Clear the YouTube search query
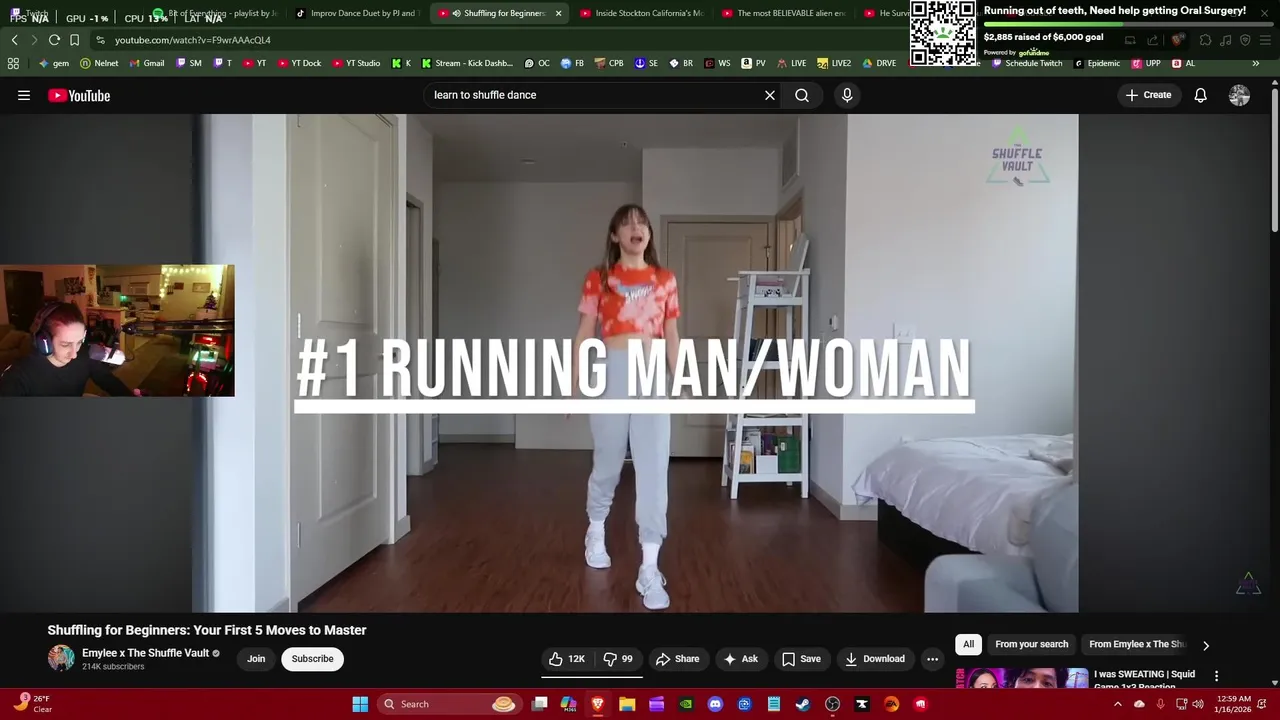The height and width of the screenshot is (720, 1280). pyautogui.click(x=770, y=95)
